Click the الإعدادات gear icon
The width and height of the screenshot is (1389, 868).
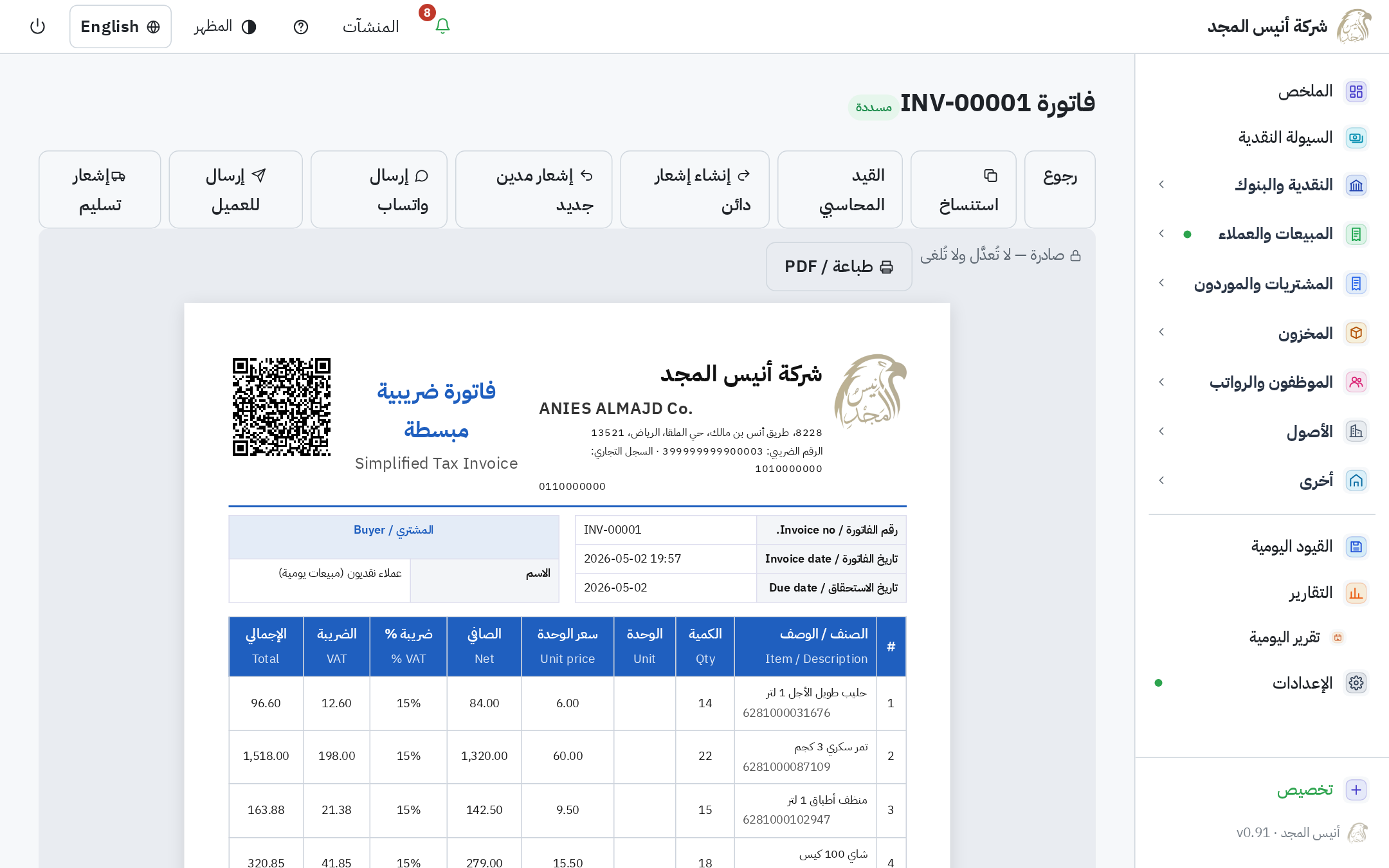pos(1356,683)
